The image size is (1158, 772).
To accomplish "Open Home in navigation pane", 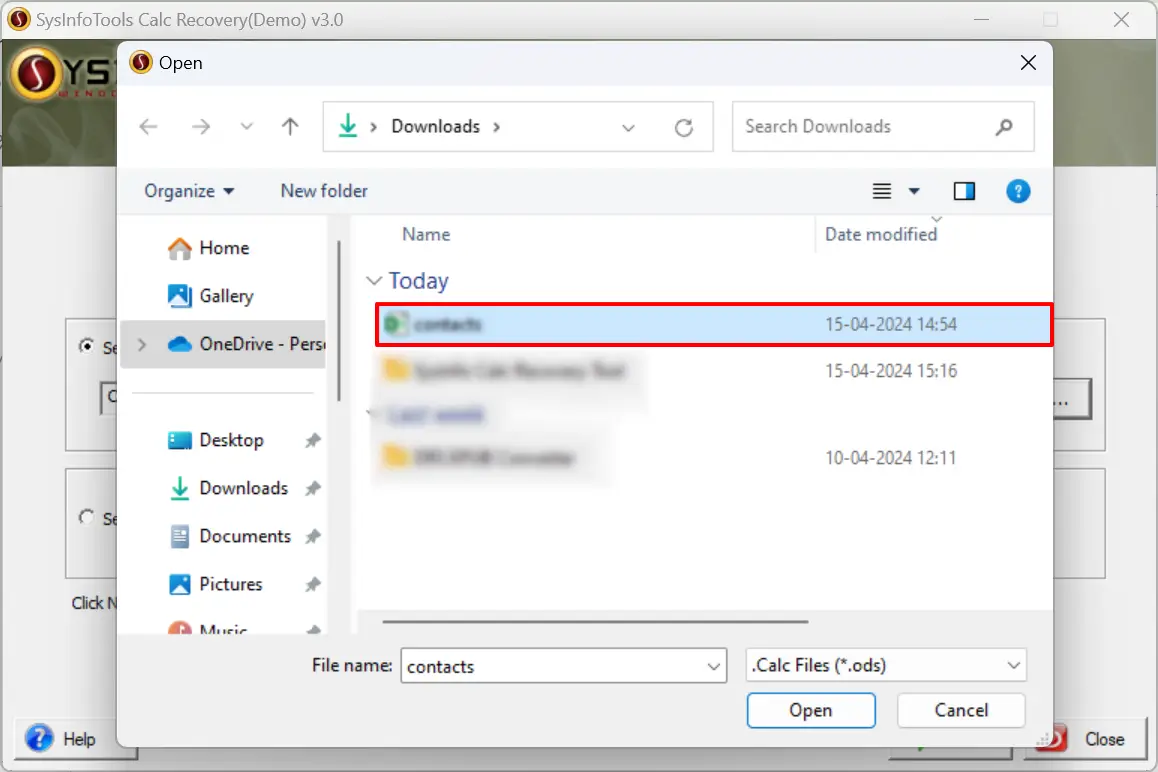I will pyautogui.click(x=224, y=248).
